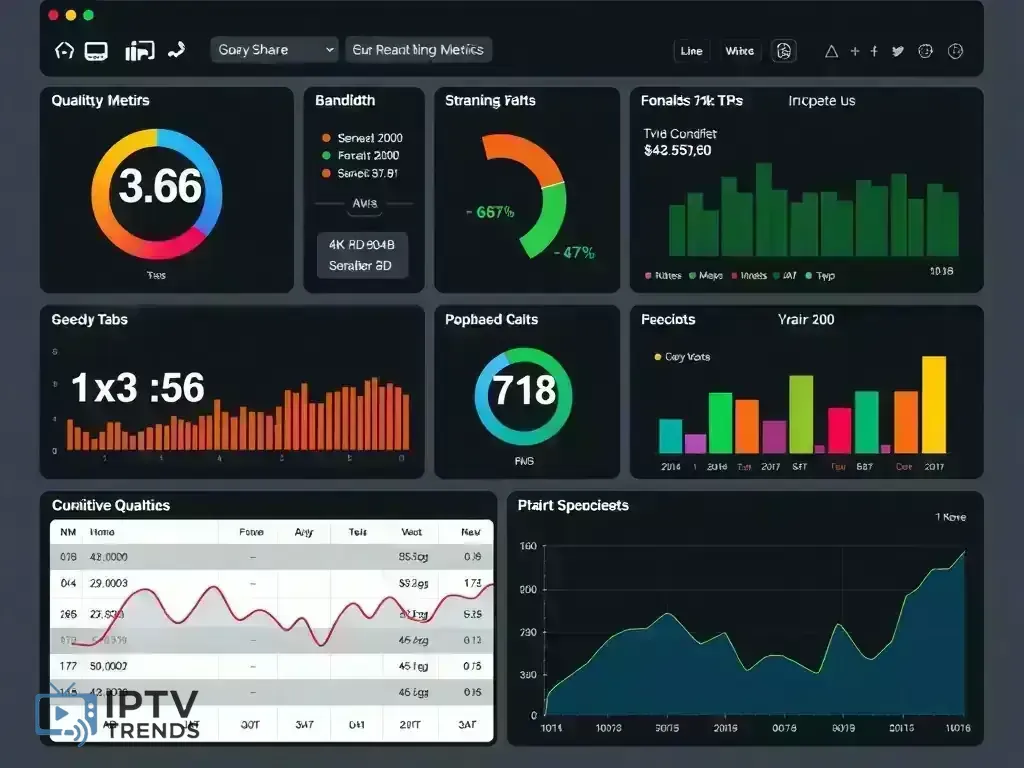Open the QR code icon near Line and Wire
1024x768 pixels.
tap(784, 51)
